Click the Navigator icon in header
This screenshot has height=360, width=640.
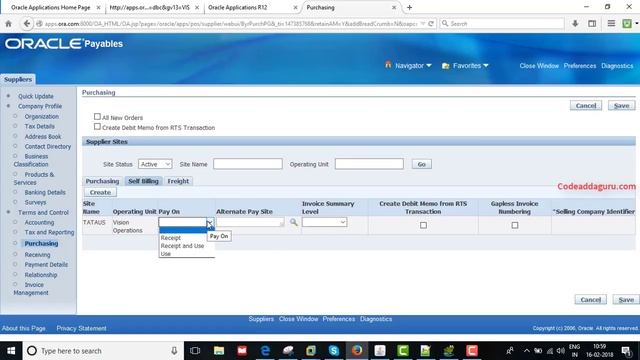tap(388, 65)
